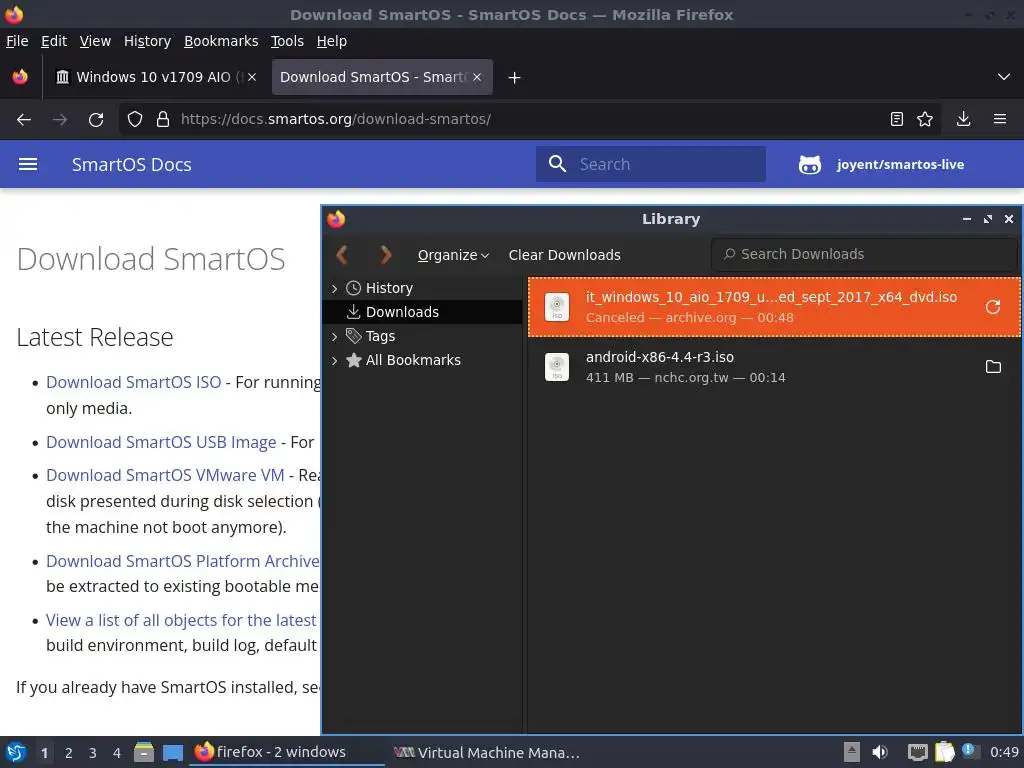Select the android-x86-4.4-r3.iso download entry
This screenshot has width=1024, height=768.
pyautogui.click(x=774, y=367)
